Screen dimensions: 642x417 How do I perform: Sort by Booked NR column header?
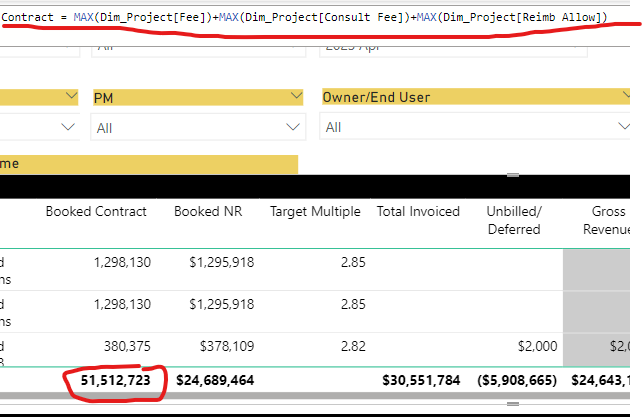(208, 211)
